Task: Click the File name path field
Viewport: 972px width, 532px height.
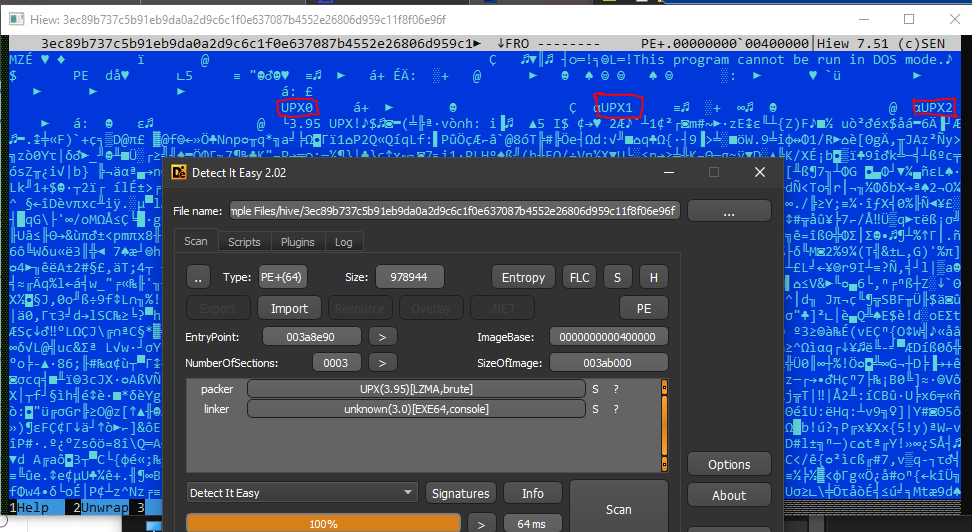Action: 454,211
